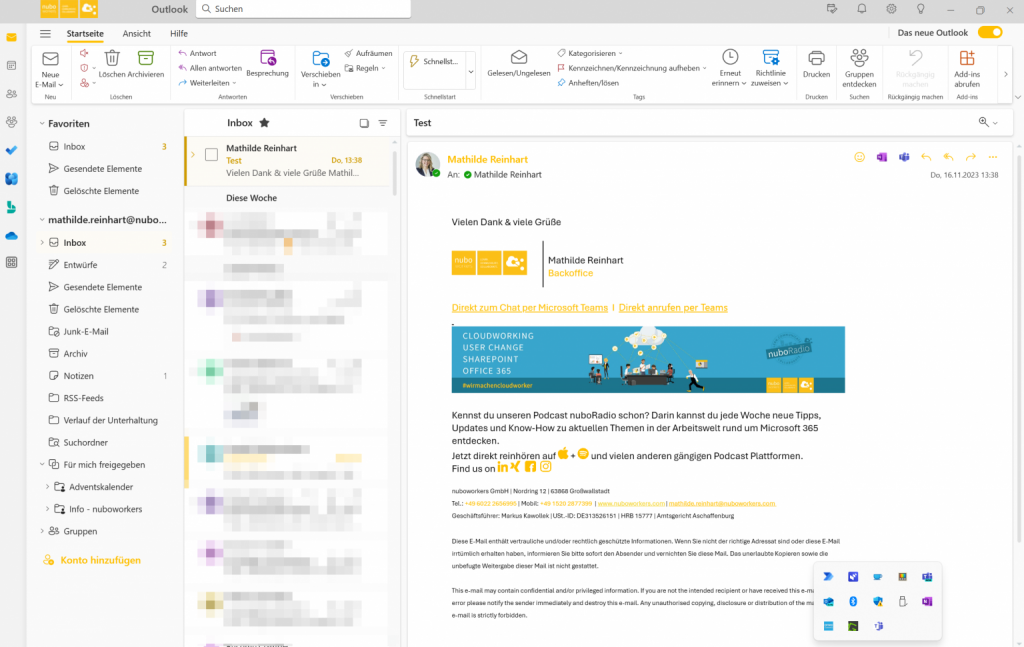Open Verschieben in dropdown
1024x647 pixels.
(x=324, y=85)
